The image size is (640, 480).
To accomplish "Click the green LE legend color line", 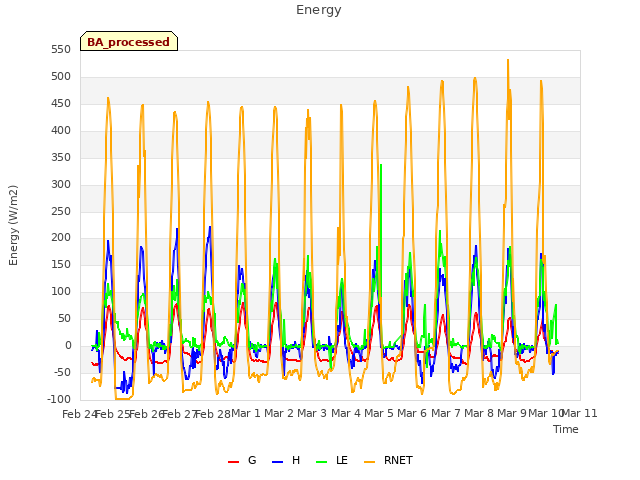I will point(322,462).
